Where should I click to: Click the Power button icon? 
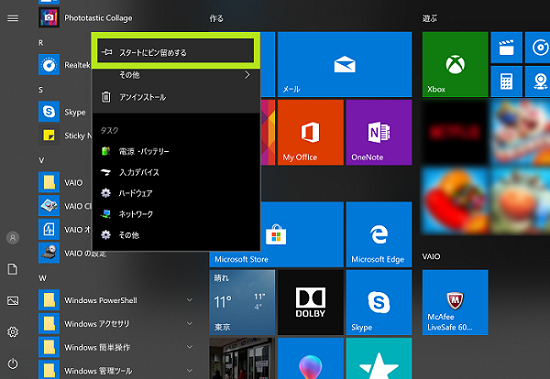pyautogui.click(x=13, y=364)
